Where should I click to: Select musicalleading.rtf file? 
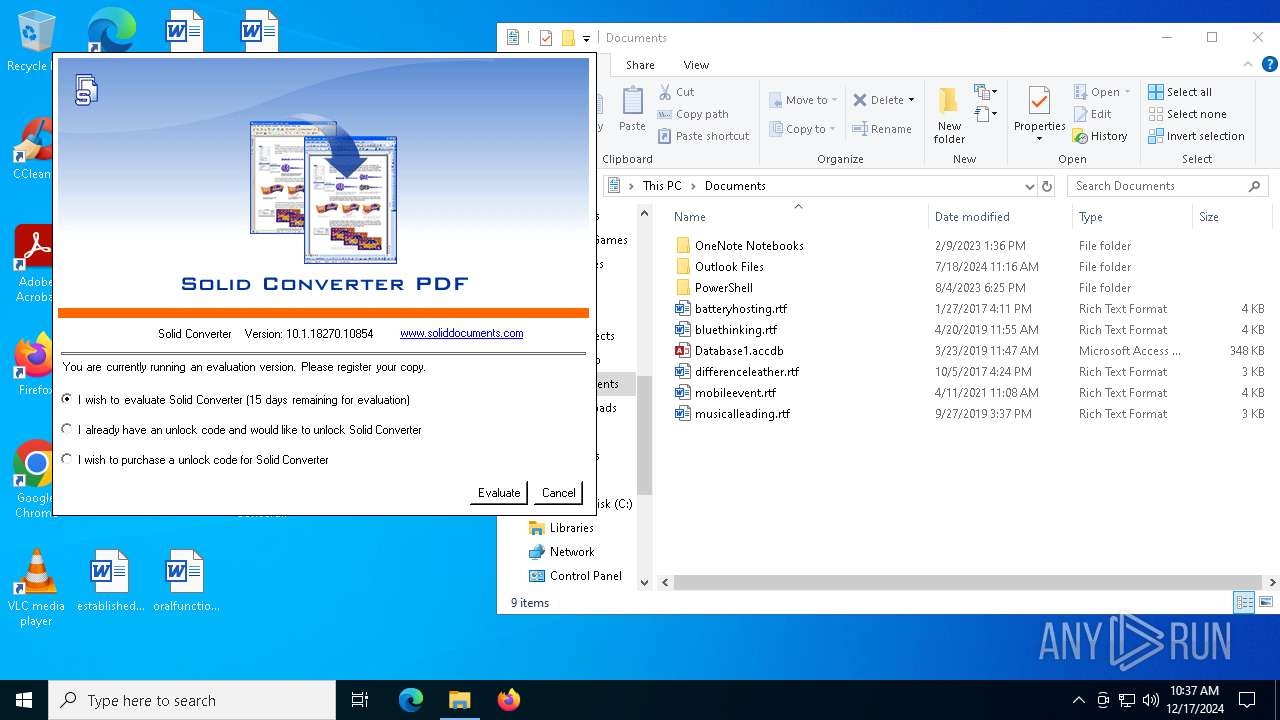[x=742, y=414]
